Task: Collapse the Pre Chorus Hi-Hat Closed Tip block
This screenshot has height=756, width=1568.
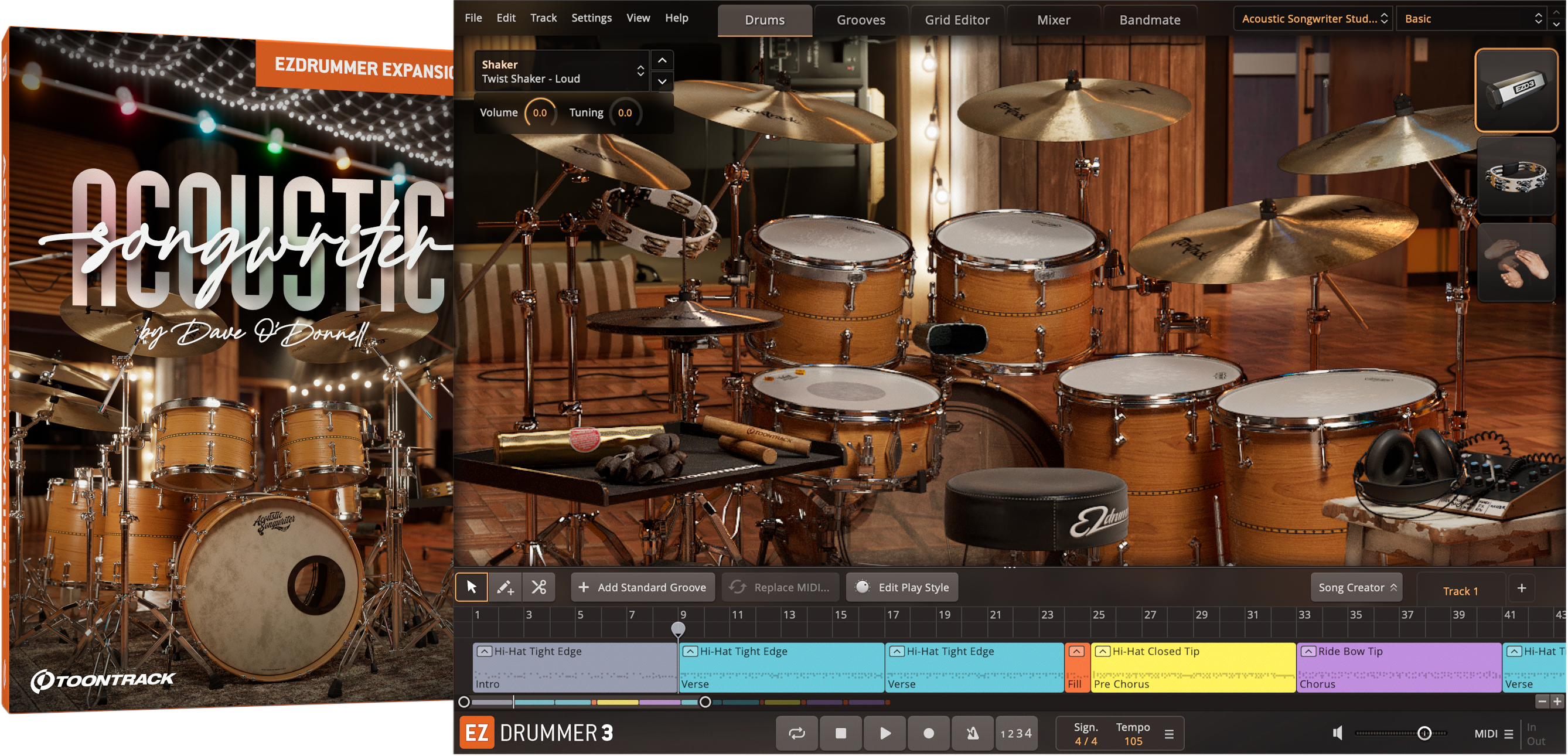Action: pos(1102,651)
